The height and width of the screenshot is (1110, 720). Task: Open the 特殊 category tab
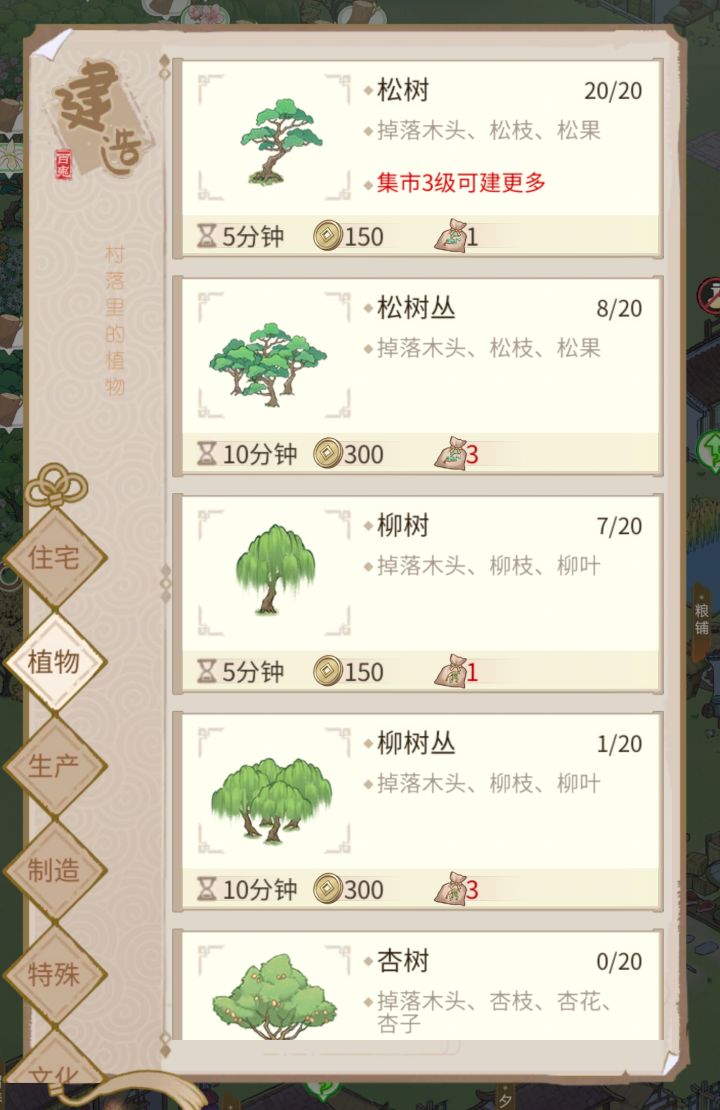[x=54, y=974]
